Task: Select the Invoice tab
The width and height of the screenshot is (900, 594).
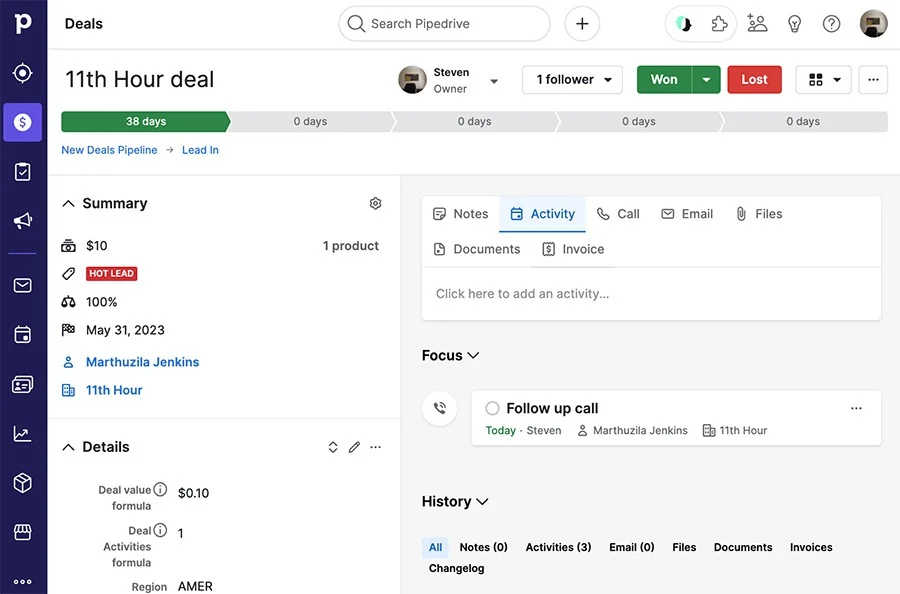Action: coord(572,249)
